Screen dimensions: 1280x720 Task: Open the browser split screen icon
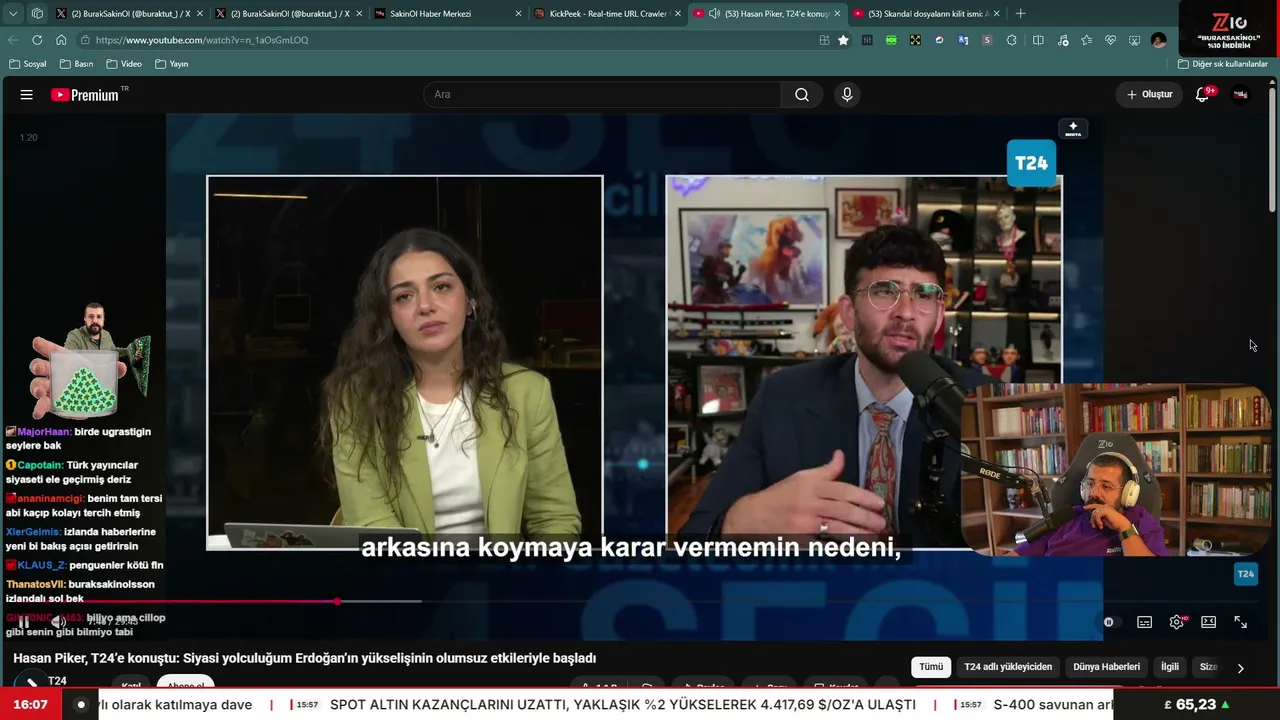point(1038,40)
